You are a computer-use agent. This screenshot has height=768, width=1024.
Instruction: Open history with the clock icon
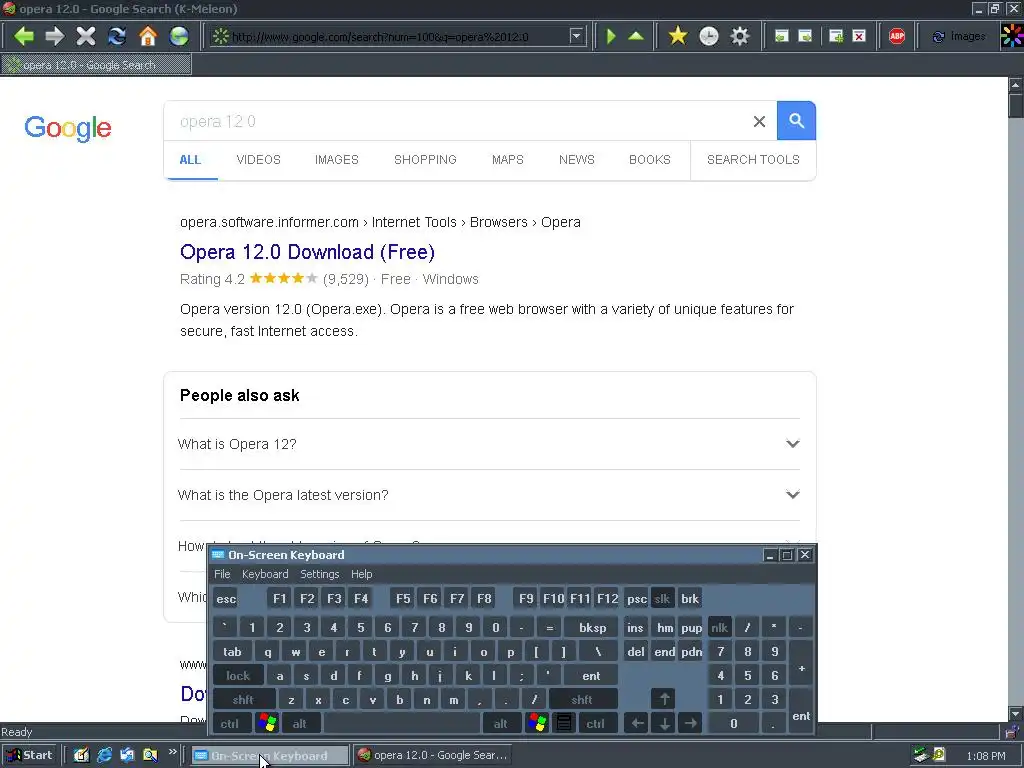[x=709, y=36]
